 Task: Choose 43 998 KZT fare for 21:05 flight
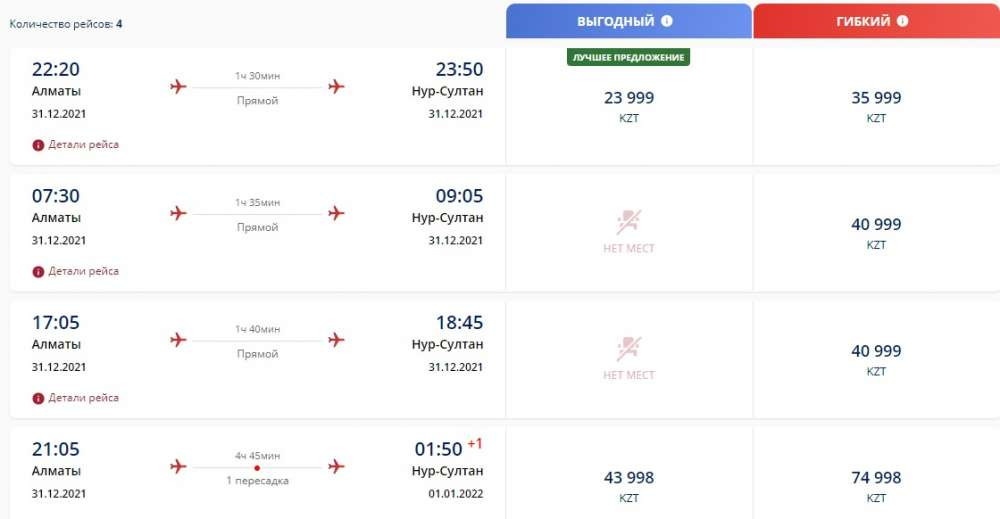629,486
